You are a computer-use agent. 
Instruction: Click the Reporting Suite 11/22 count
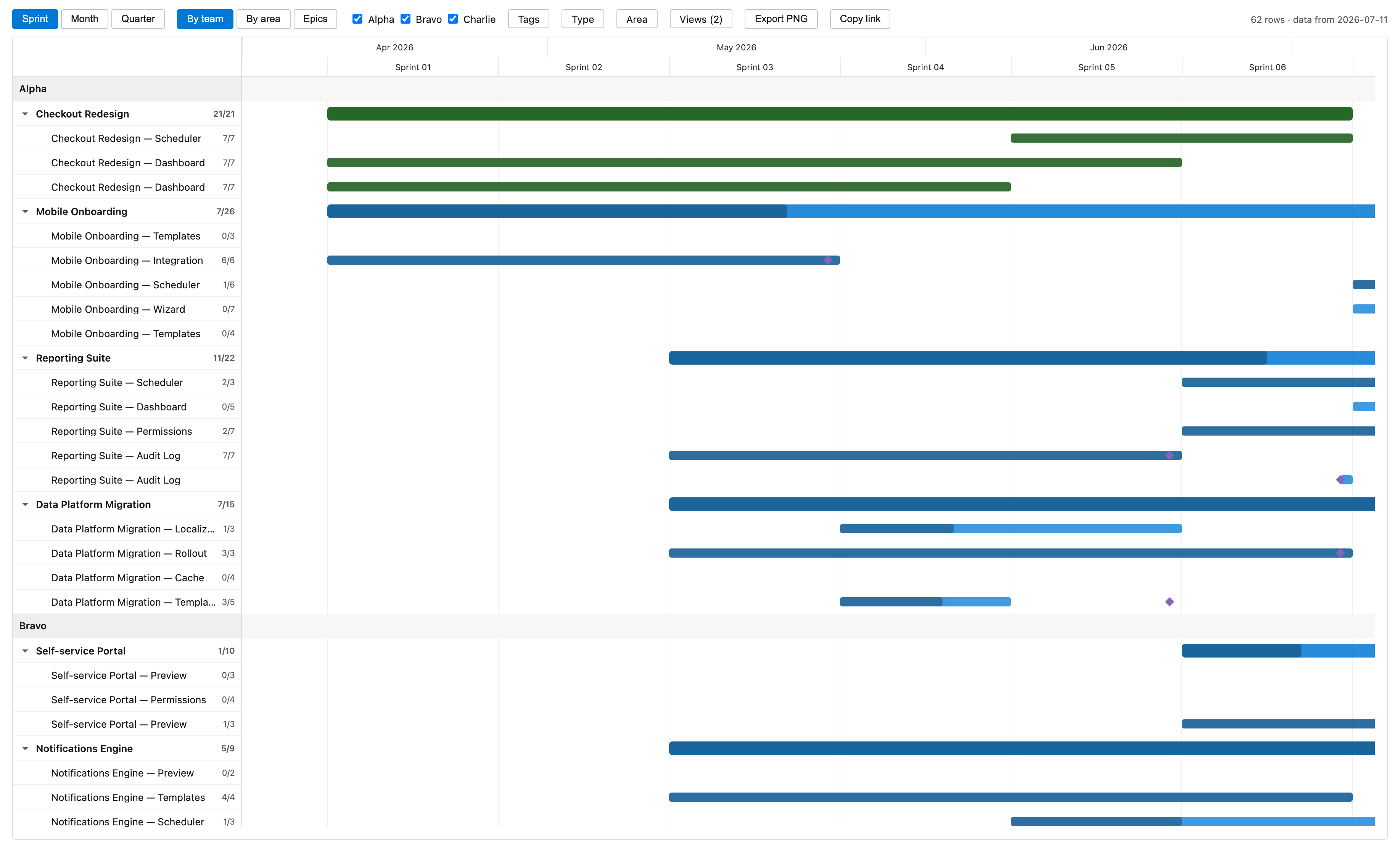pos(223,358)
